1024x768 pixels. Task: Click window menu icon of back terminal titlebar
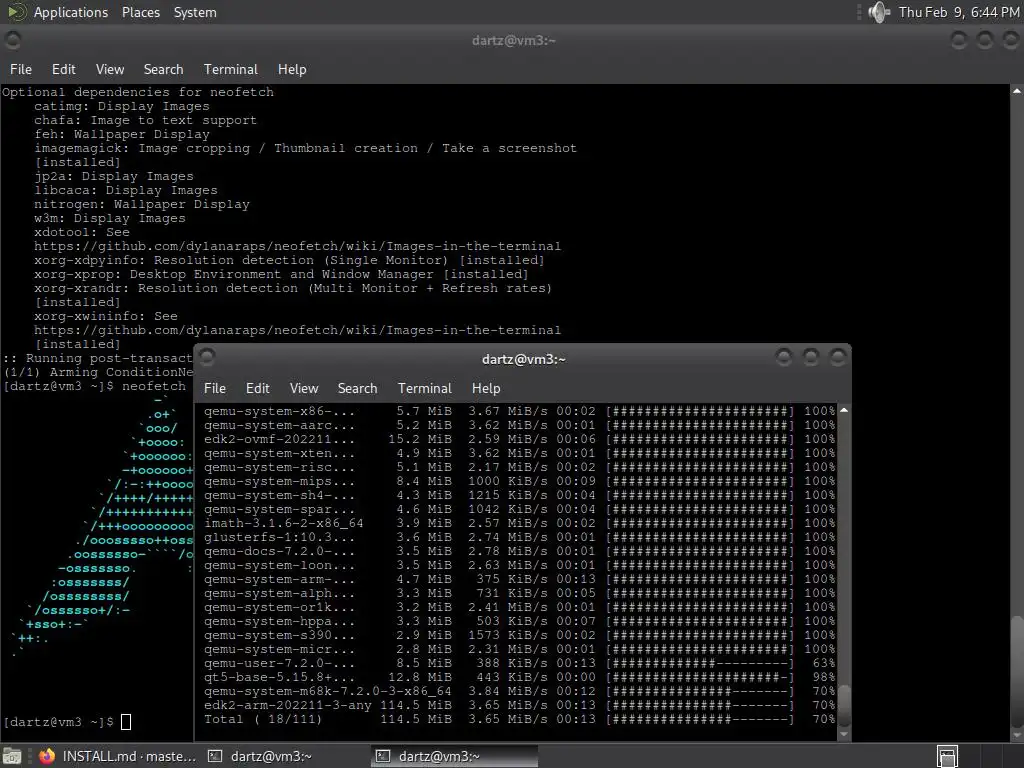[12, 40]
